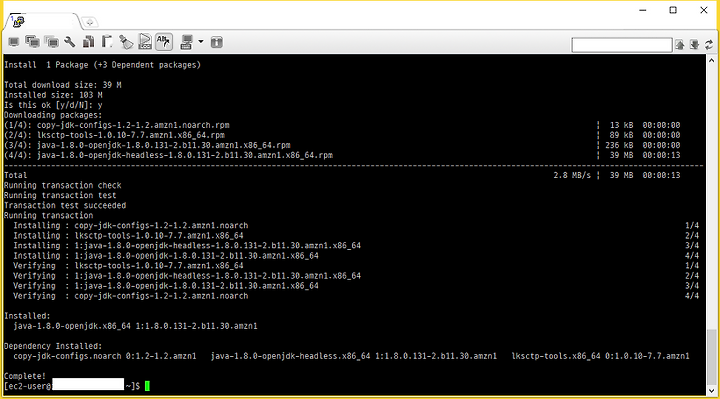
Task: Click 'Transaction test succeeded' line
Action: (65, 205)
